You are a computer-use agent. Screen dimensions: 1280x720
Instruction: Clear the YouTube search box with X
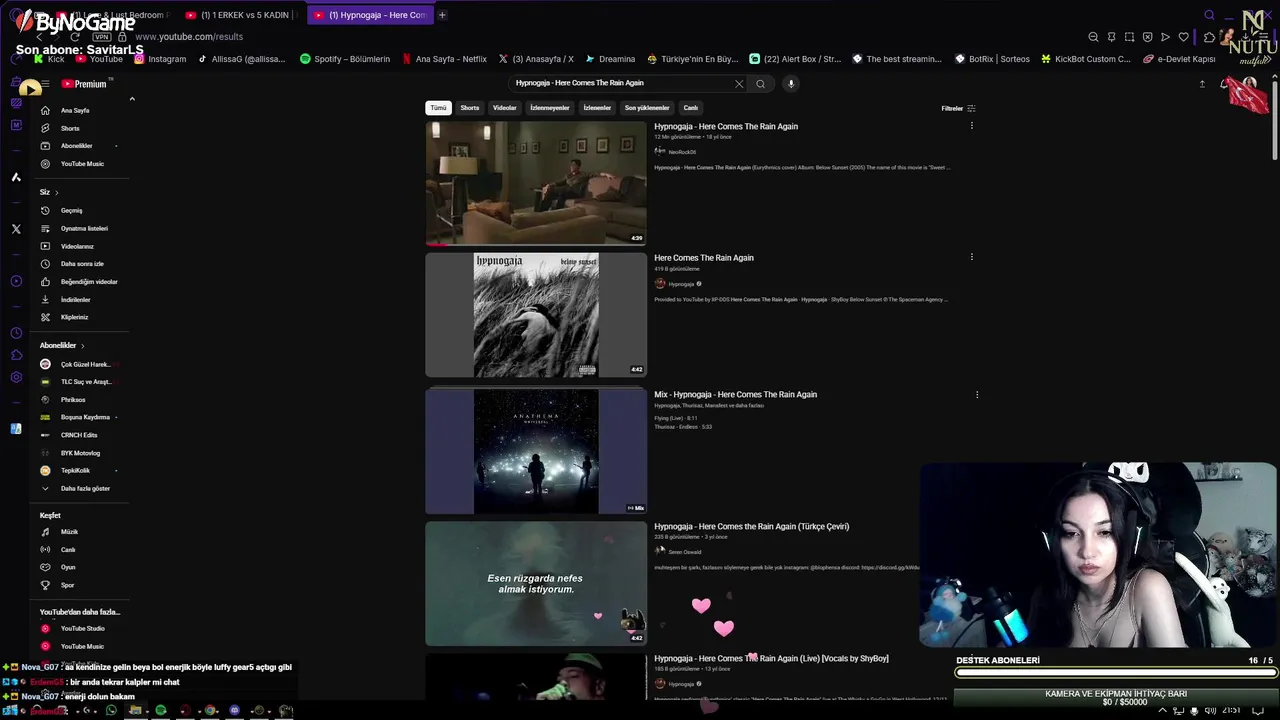point(739,84)
